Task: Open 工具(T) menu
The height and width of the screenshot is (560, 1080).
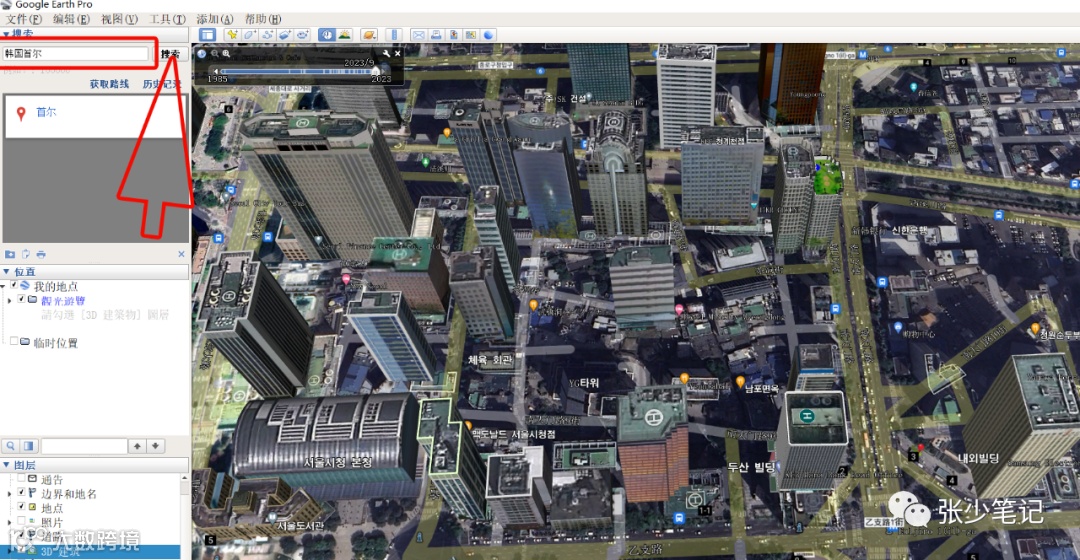Action: coord(167,19)
